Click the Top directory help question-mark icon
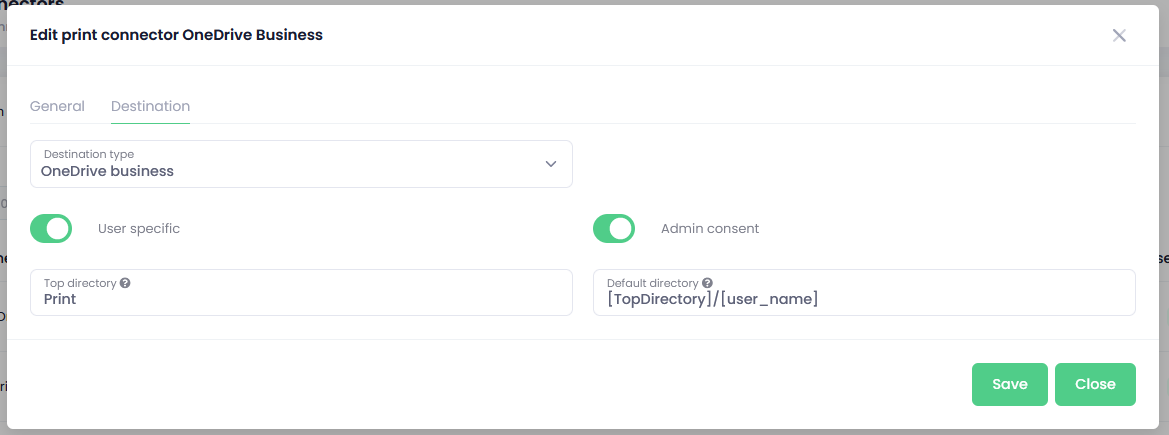Image resolution: width=1169 pixels, height=435 pixels. 125,284
